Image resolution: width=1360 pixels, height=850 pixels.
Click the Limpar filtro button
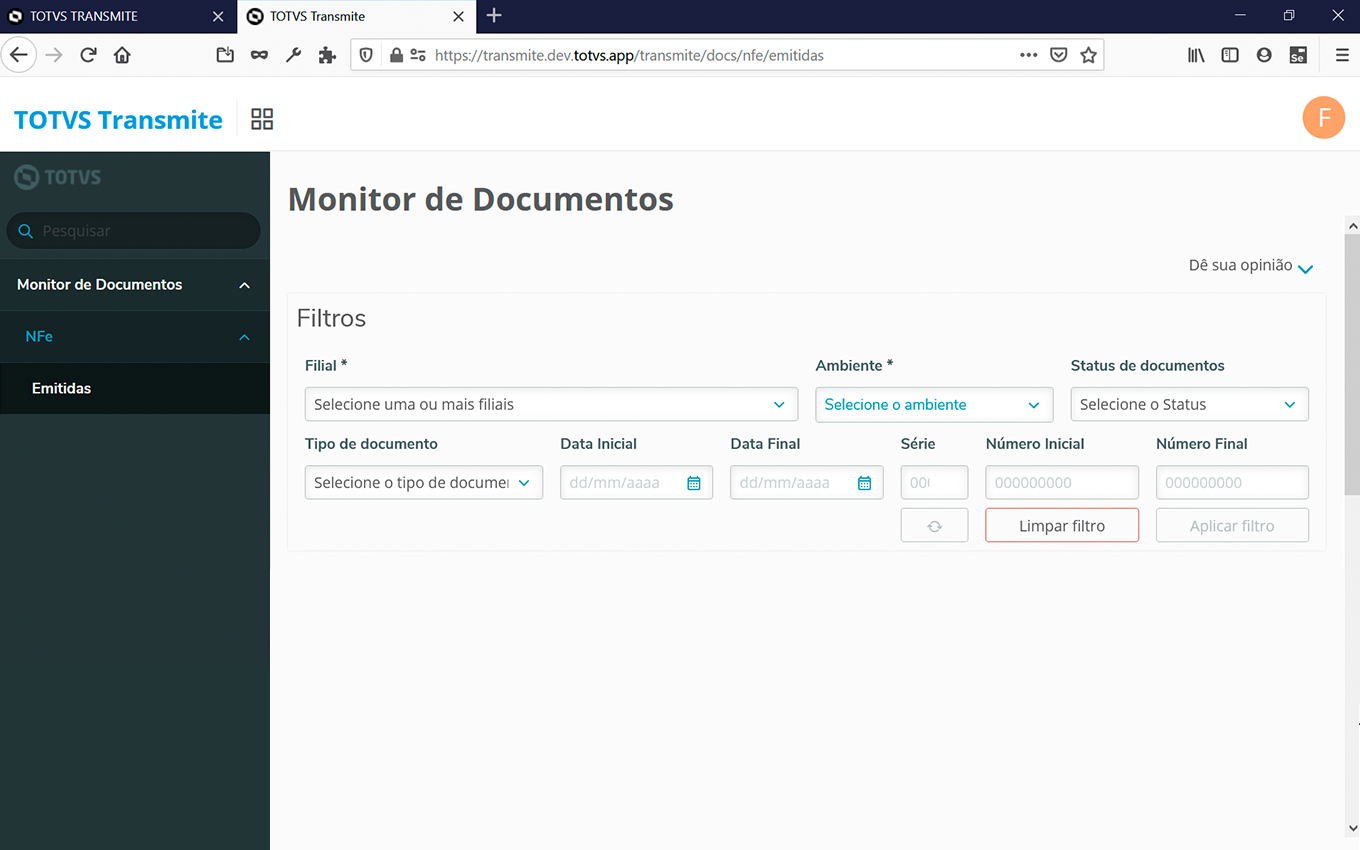coord(1061,526)
